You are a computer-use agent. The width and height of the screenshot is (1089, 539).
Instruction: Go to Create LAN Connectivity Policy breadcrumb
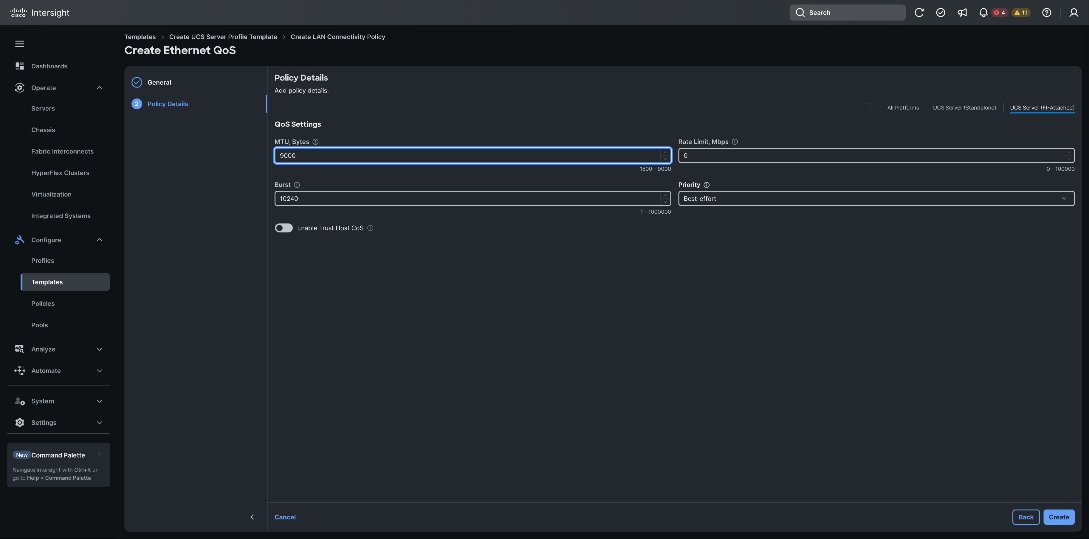338,37
